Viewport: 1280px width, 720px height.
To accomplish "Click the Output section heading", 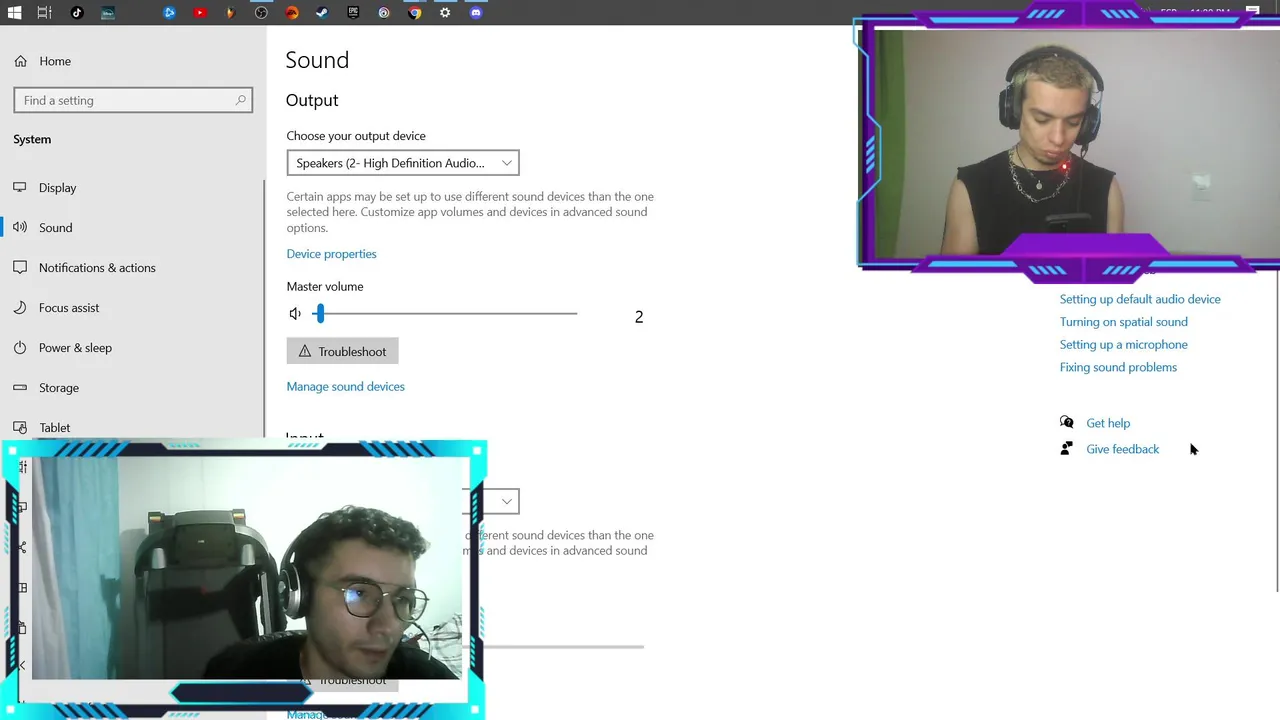I will (x=312, y=100).
